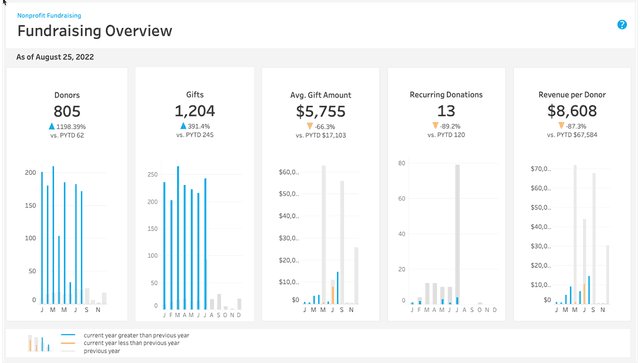Open the blue help question mark icon
This screenshot has width=640, height=363.
tap(622, 25)
